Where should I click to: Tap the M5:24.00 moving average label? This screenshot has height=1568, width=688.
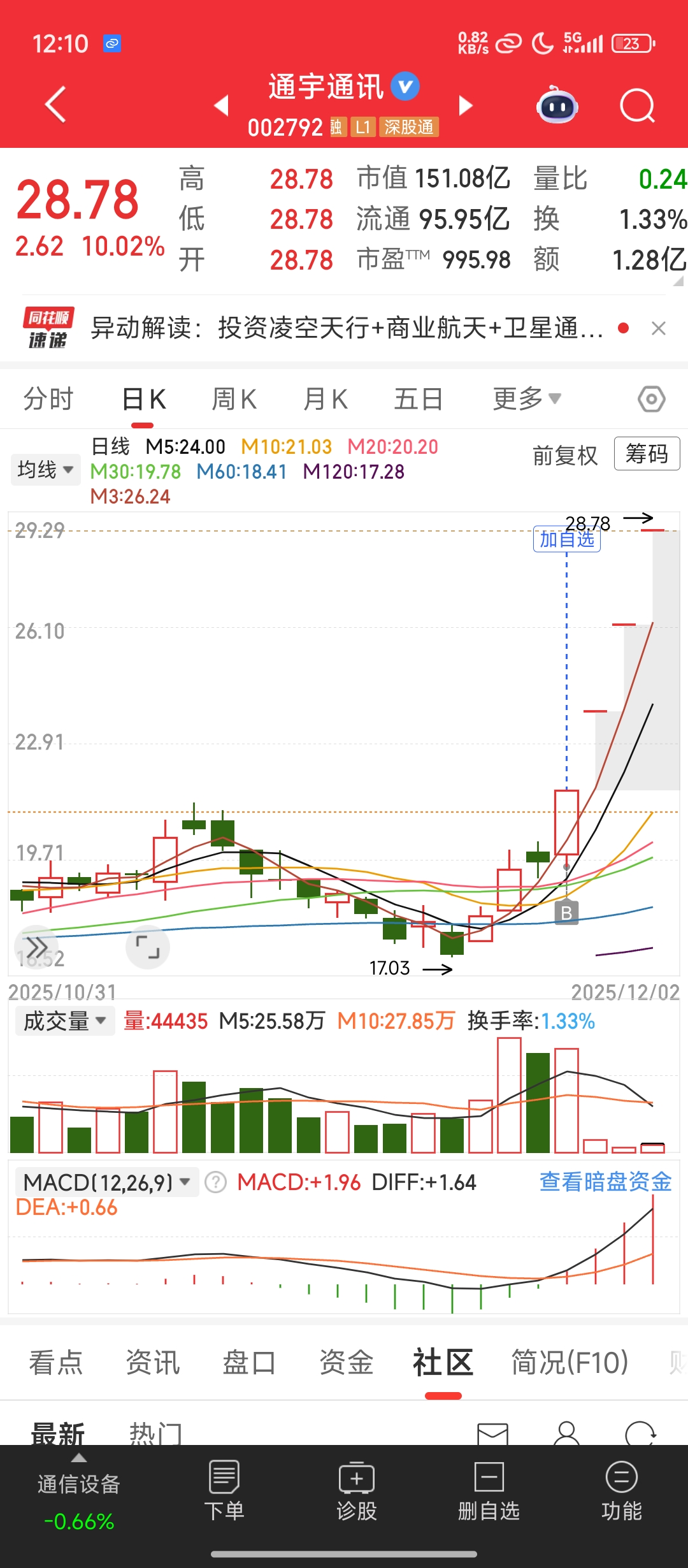click(x=185, y=446)
